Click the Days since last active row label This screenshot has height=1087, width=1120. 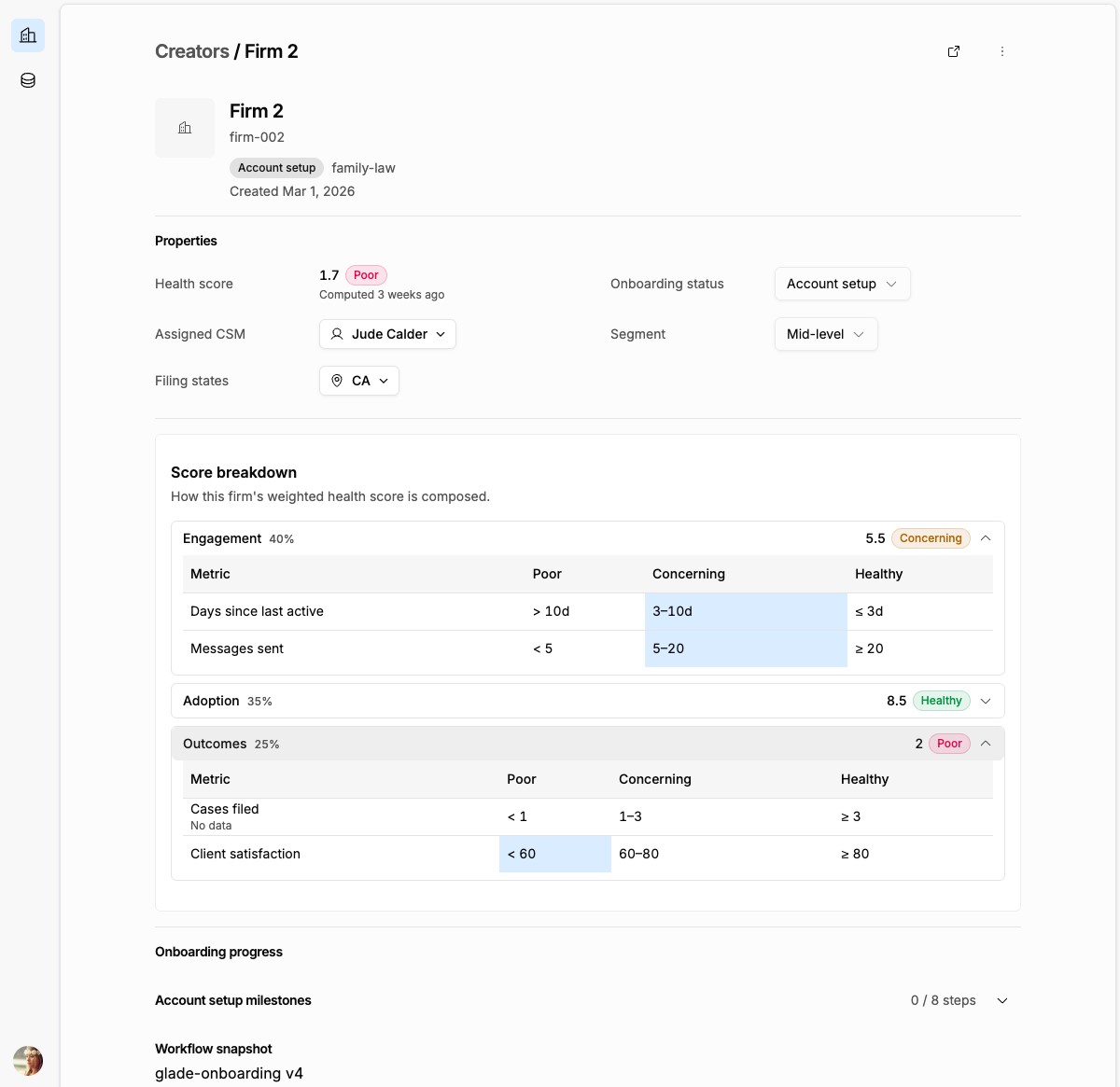pyautogui.click(x=257, y=611)
